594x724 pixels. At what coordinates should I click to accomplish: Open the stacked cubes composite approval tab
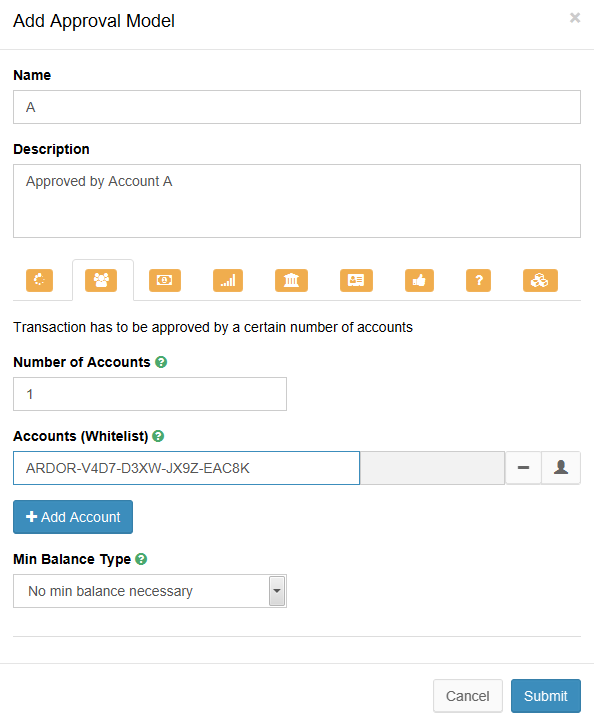click(x=540, y=280)
